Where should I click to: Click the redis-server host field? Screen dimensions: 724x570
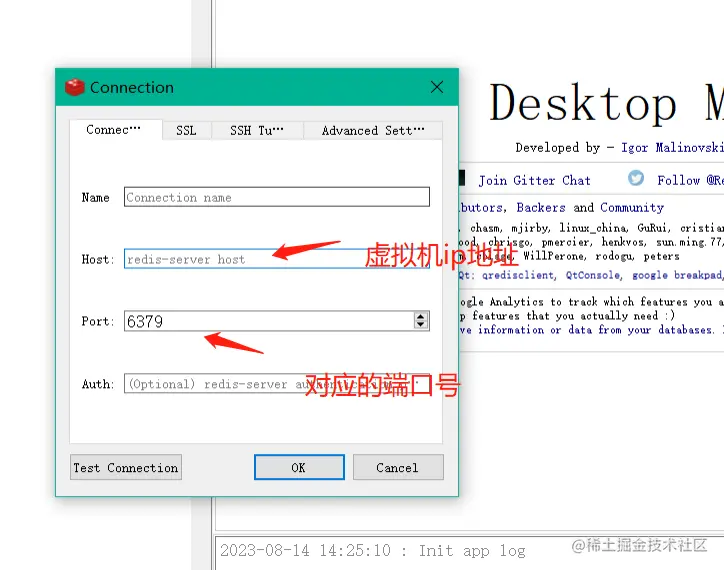point(277,259)
